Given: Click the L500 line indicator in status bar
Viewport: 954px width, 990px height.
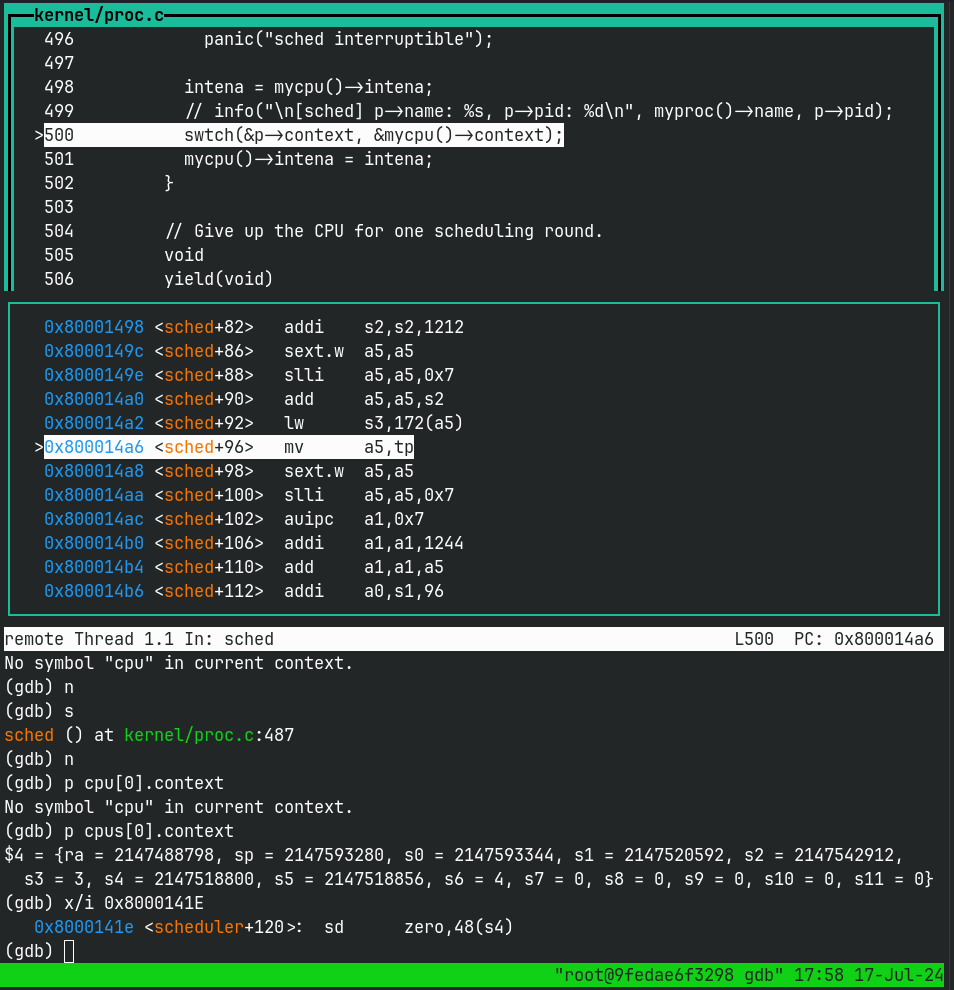Looking at the screenshot, I should (754, 639).
